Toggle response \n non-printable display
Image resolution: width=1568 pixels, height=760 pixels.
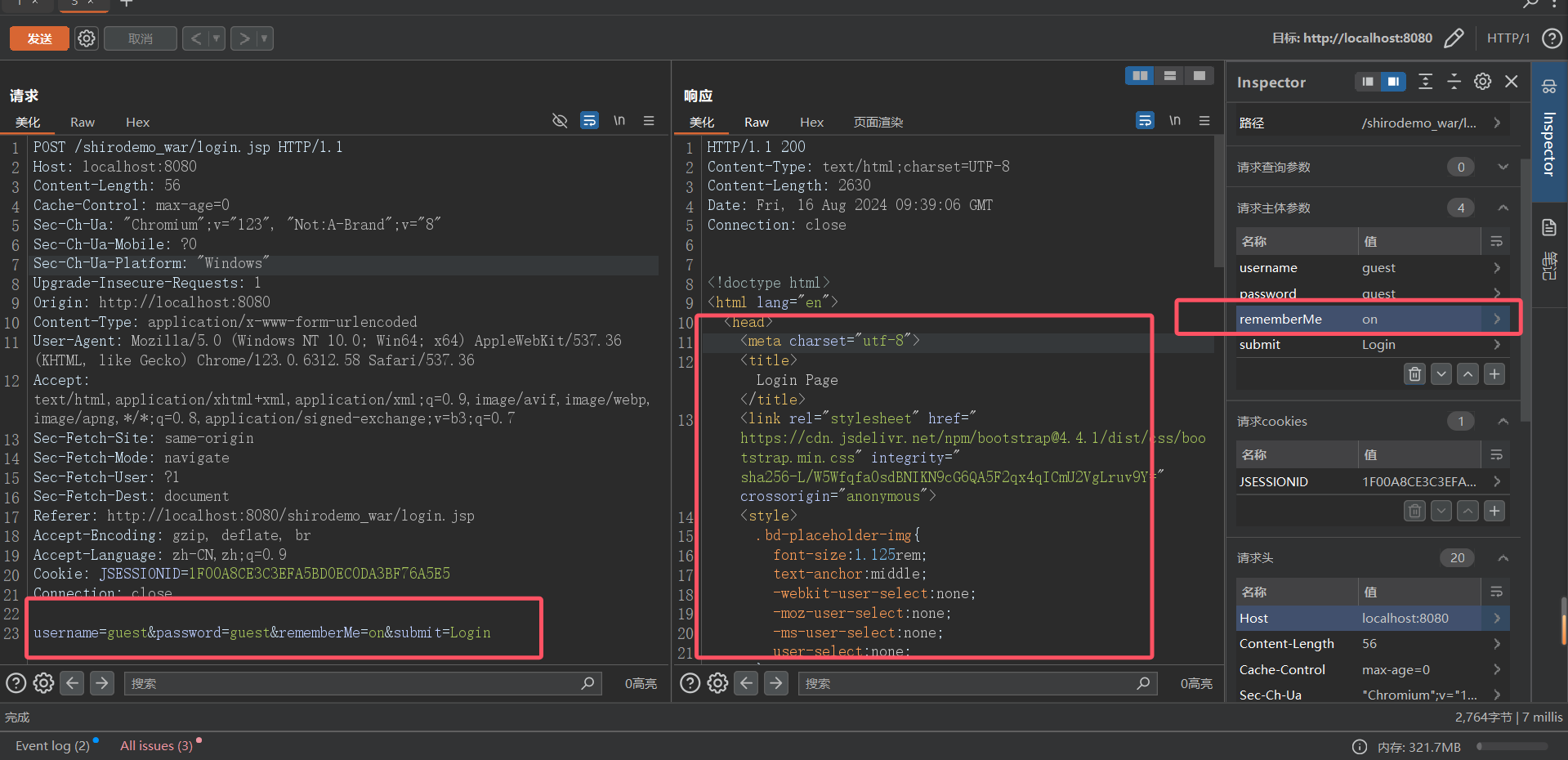tap(1175, 121)
